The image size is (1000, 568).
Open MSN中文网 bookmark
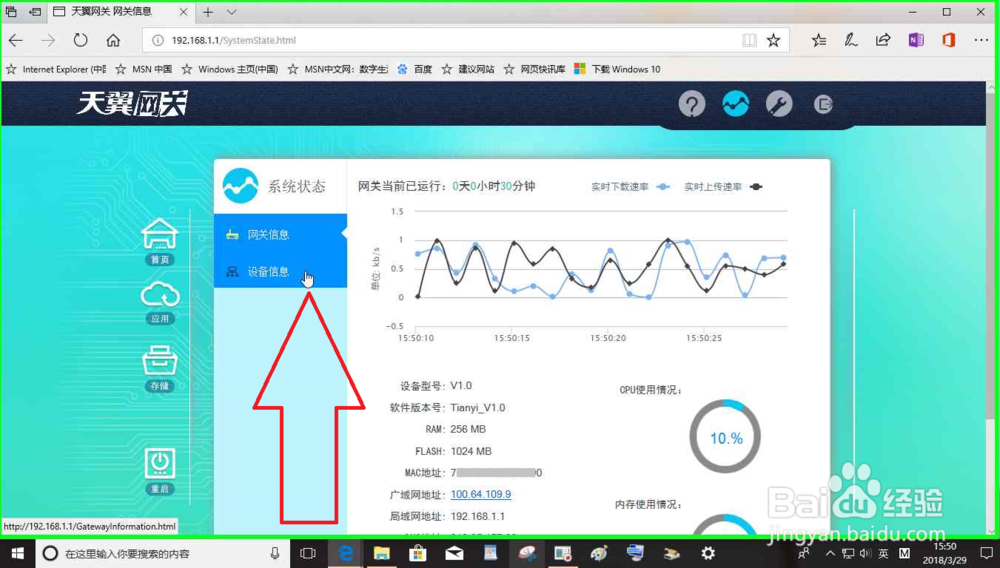point(338,69)
